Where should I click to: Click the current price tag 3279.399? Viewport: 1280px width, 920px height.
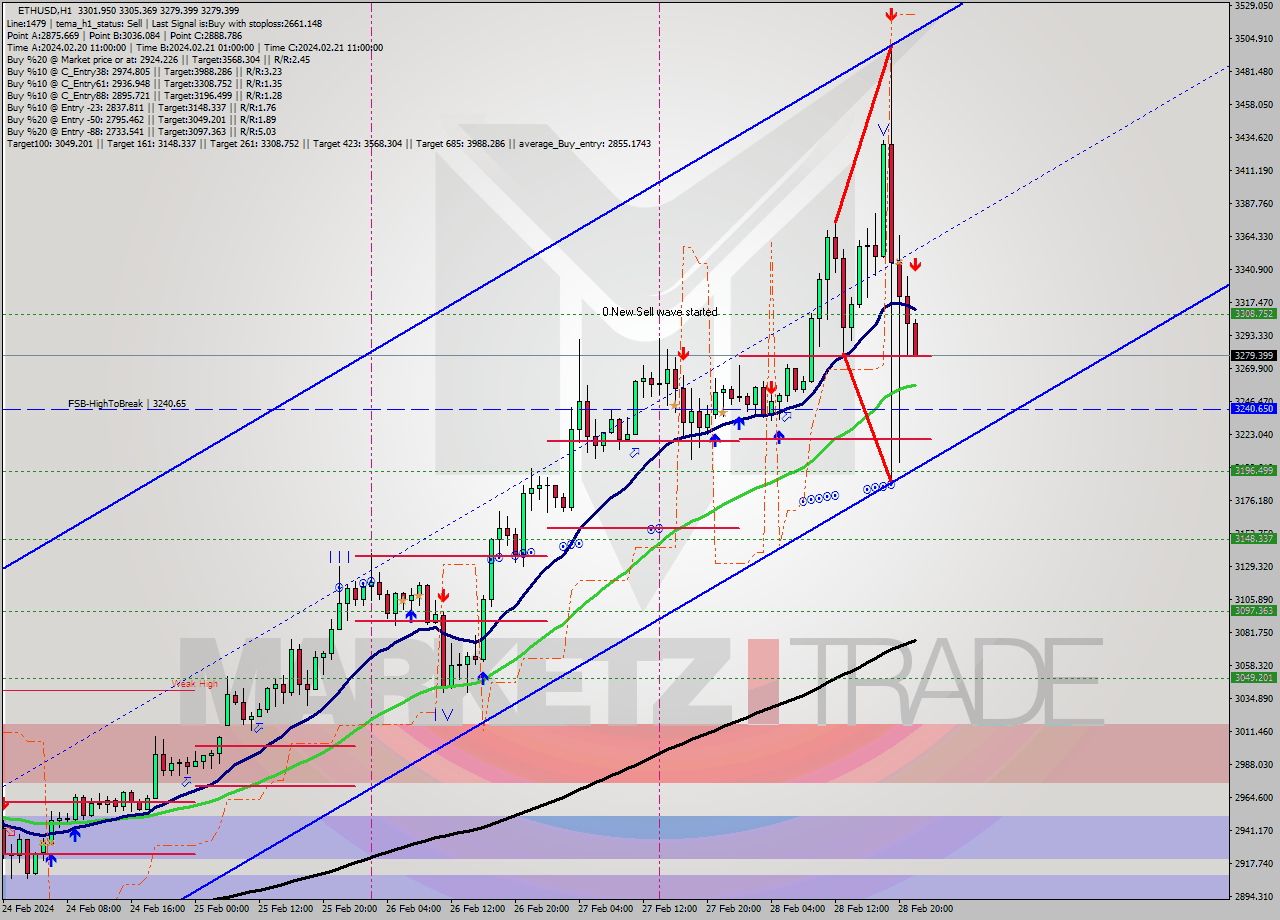[x=1253, y=355]
